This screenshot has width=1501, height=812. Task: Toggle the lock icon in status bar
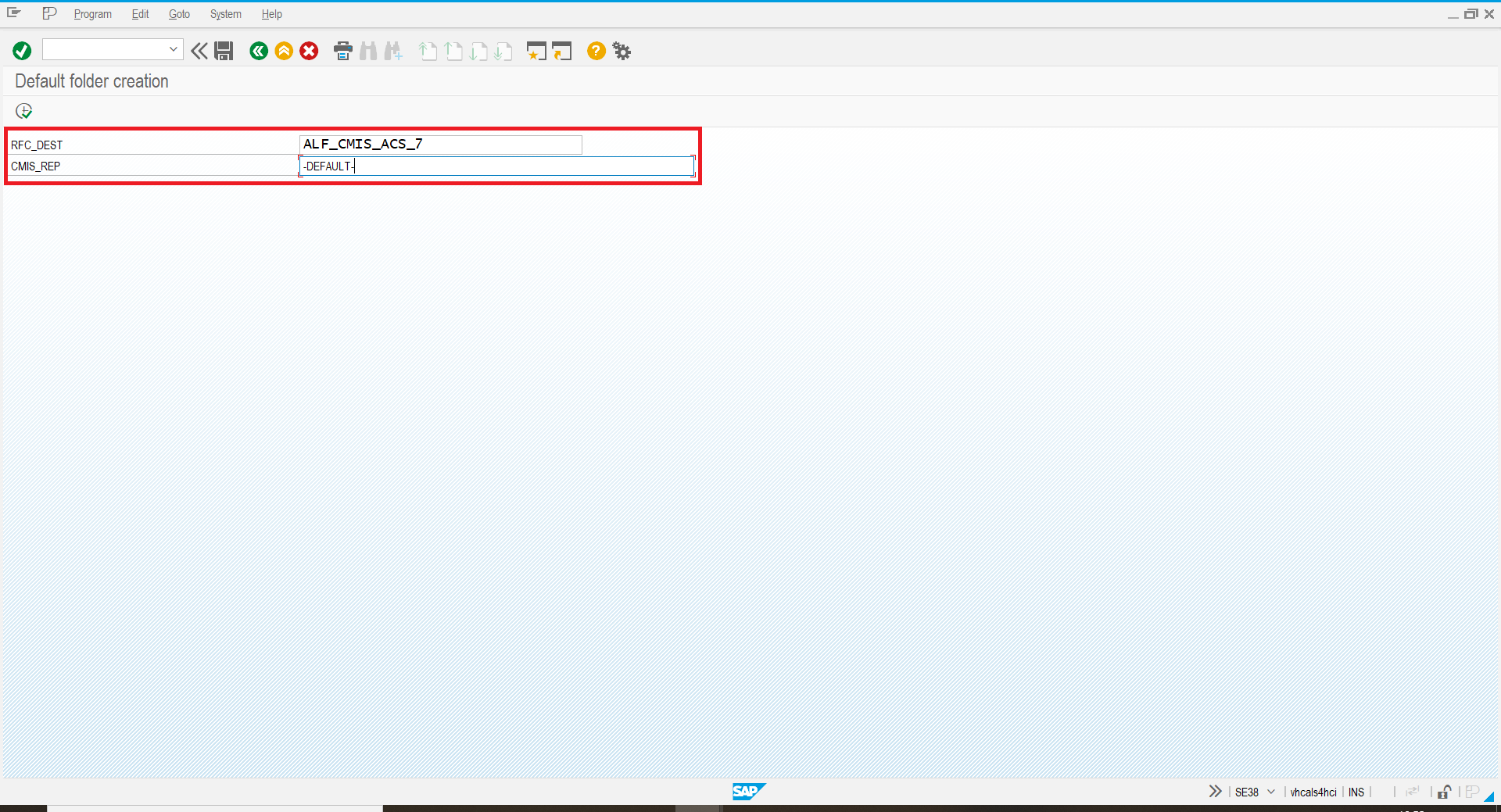[x=1444, y=792]
